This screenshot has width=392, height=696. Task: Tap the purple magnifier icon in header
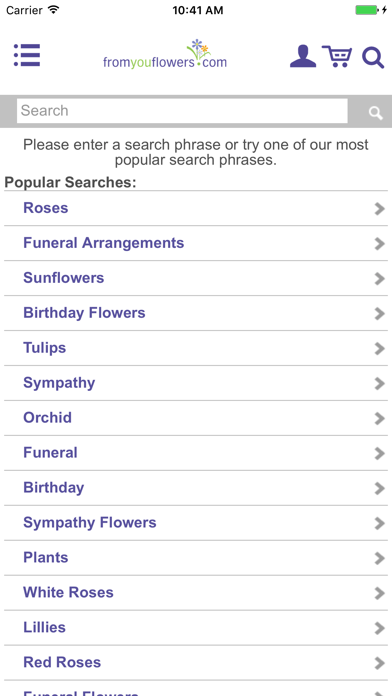click(x=373, y=57)
